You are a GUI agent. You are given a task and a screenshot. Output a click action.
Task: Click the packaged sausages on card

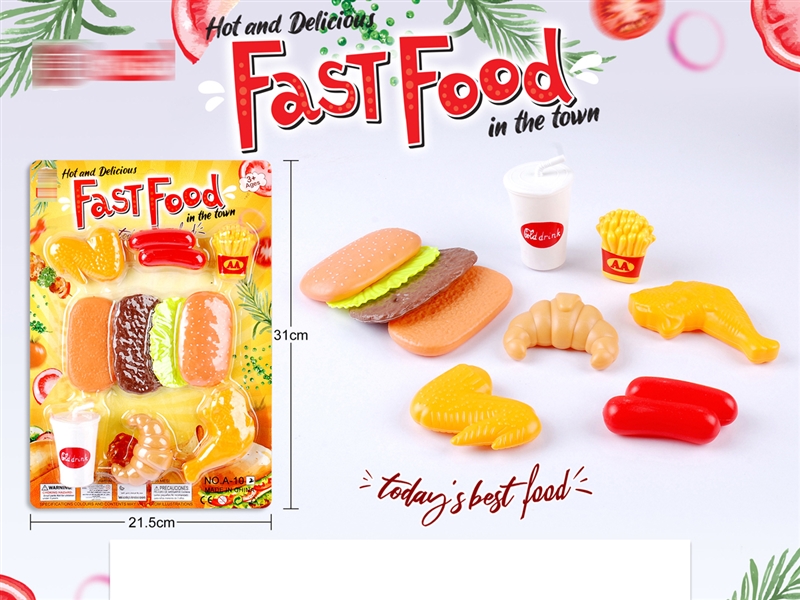pyautogui.click(x=166, y=249)
